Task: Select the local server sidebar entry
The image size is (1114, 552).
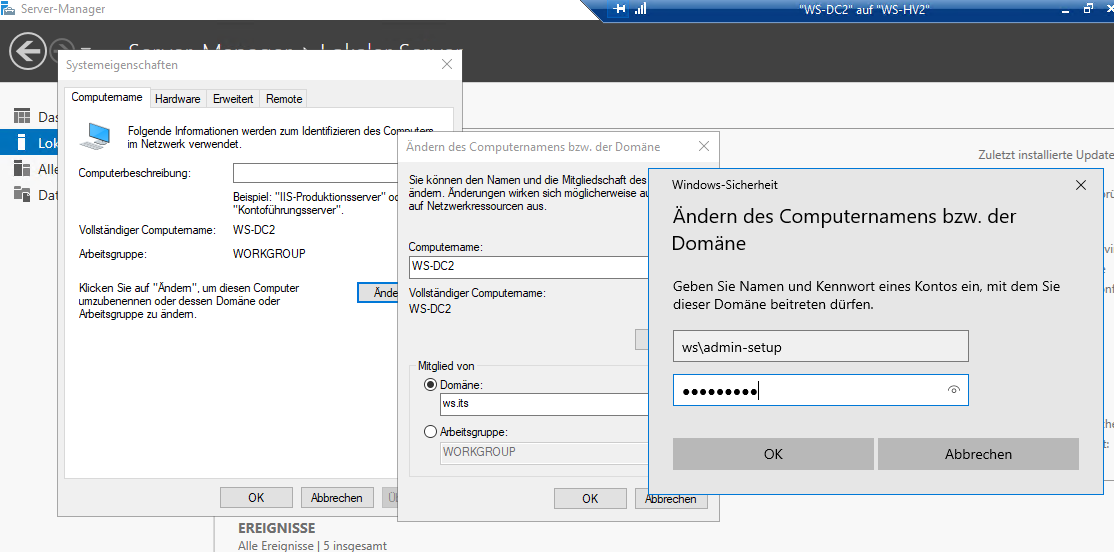Action: [x=28, y=142]
